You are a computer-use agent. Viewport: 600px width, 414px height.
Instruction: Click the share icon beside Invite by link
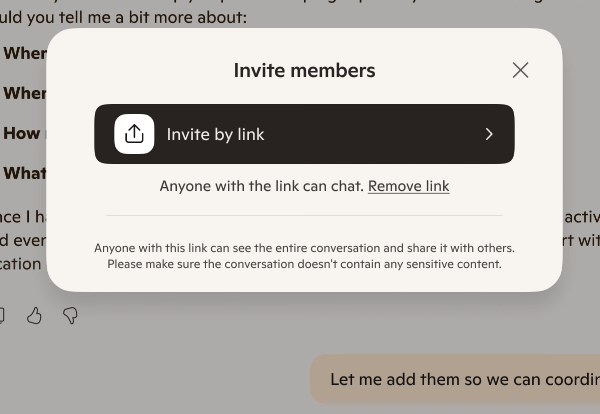pos(134,134)
